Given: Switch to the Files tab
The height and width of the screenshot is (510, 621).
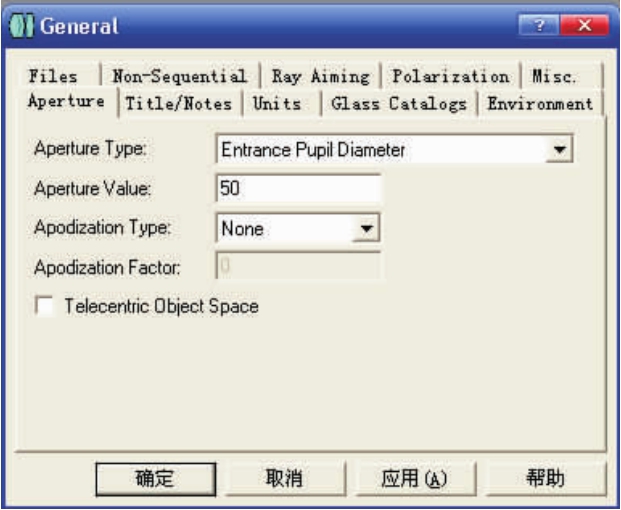Looking at the screenshot, I should 53,76.
